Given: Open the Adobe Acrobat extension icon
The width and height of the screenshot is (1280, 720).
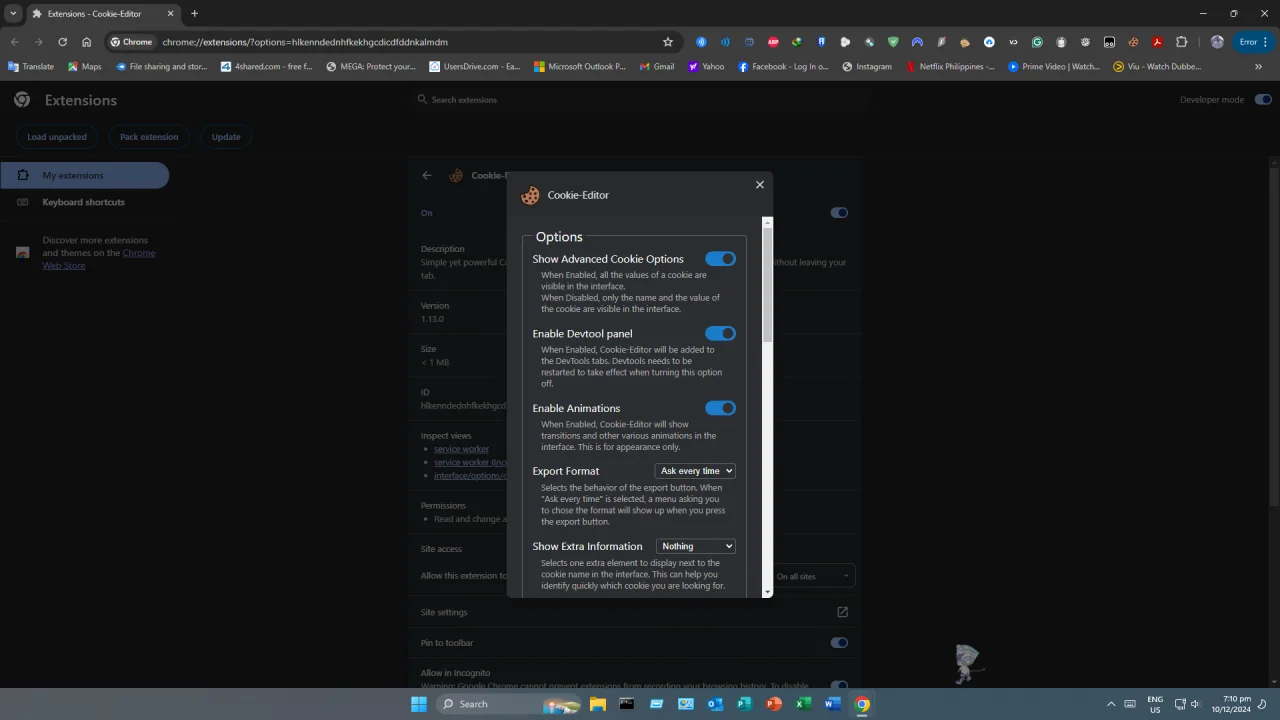Looking at the screenshot, I should tap(1157, 42).
